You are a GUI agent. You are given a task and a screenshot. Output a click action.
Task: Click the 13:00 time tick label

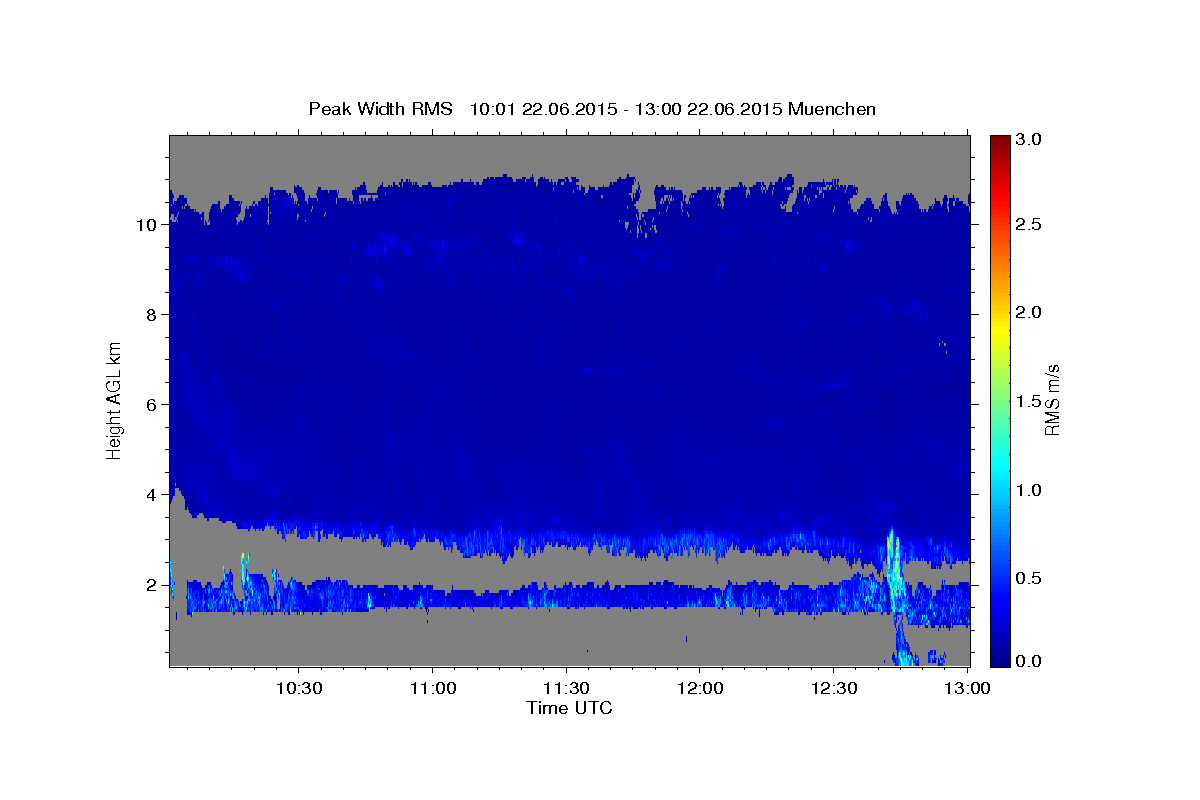point(968,688)
